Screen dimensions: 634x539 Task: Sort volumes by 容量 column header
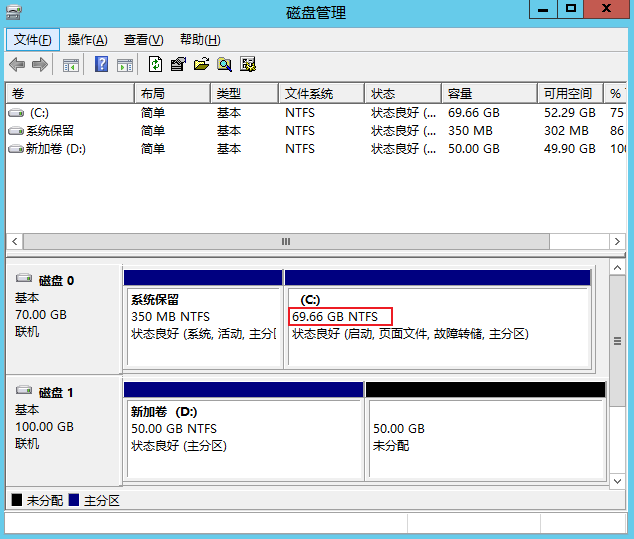tap(489, 93)
